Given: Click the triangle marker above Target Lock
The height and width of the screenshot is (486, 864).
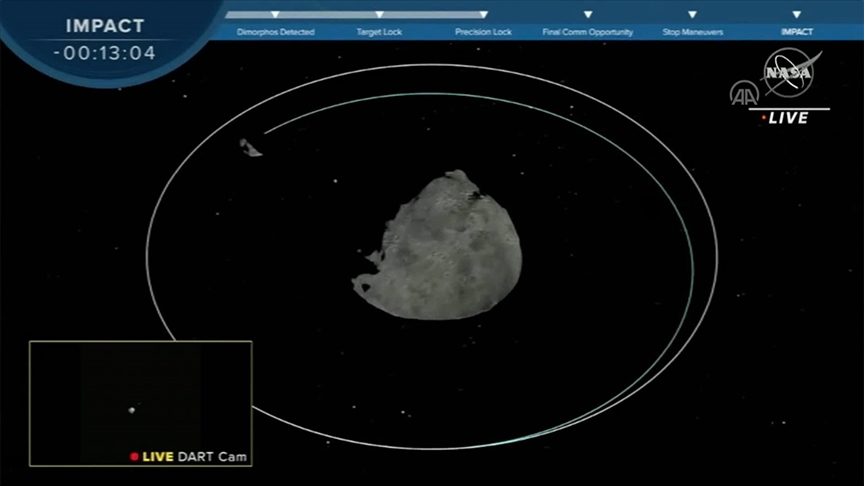Looking at the screenshot, I should click(379, 15).
